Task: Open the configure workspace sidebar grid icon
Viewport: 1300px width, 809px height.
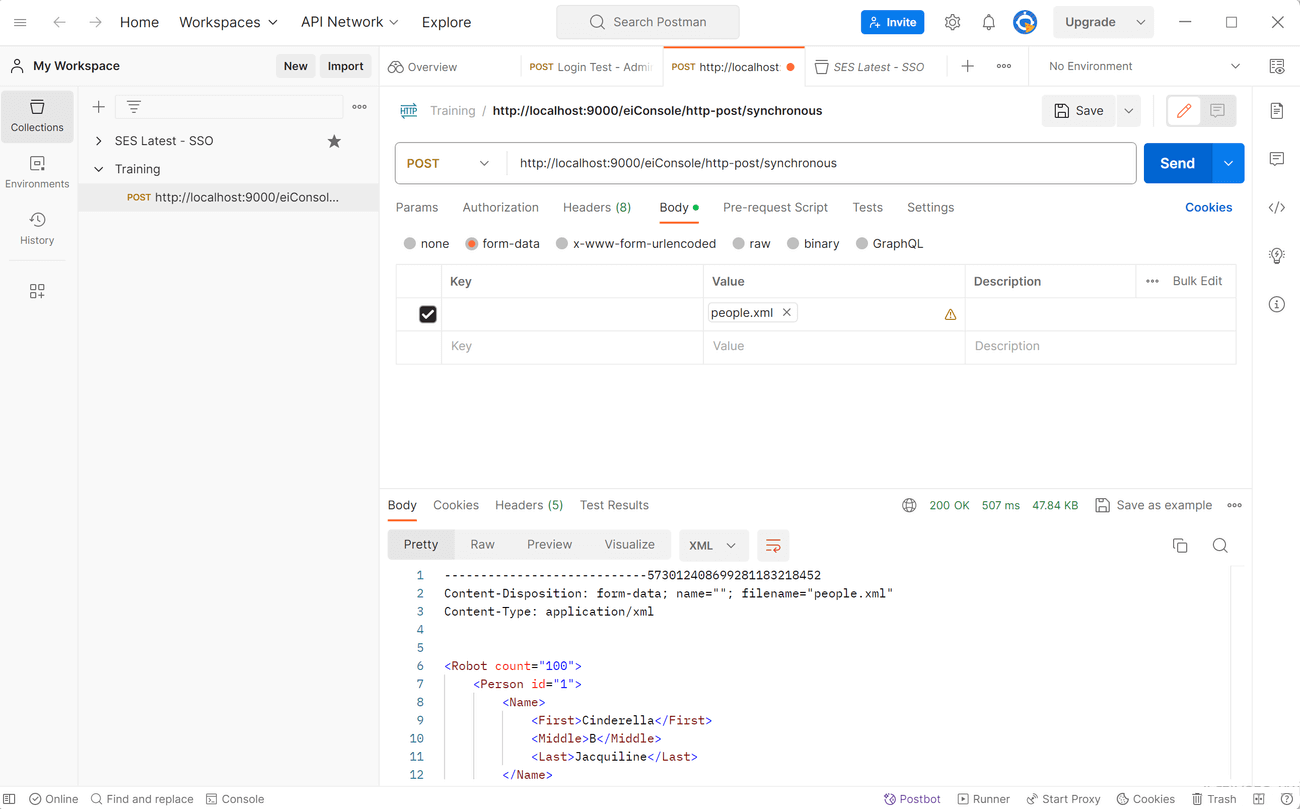Action: (x=37, y=291)
